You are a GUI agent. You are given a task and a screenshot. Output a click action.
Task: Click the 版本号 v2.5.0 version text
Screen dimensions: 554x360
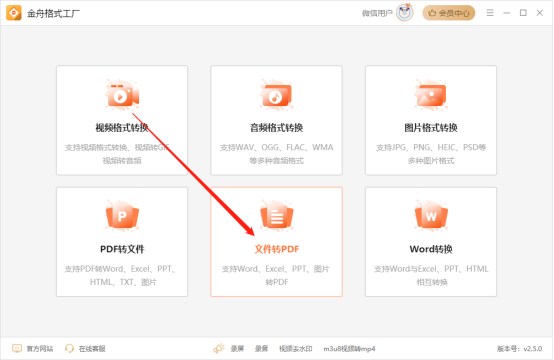click(x=519, y=349)
